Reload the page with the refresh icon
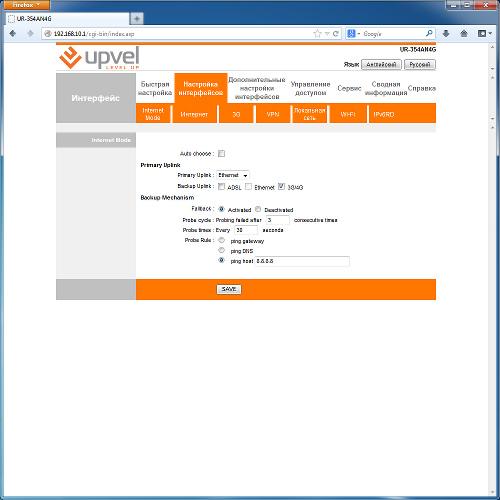 click(x=336, y=34)
